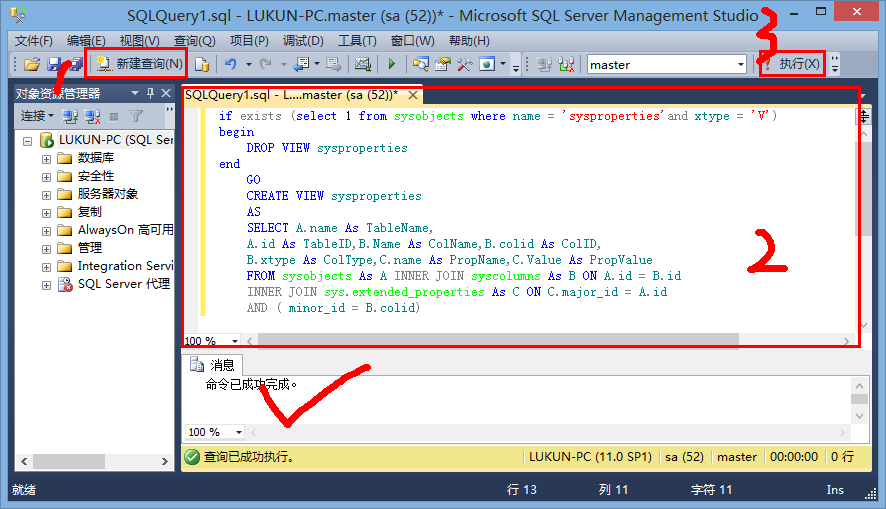Screen dimensions: 886x509
Task: Open the 工具(T) menu
Action: [x=357, y=41]
